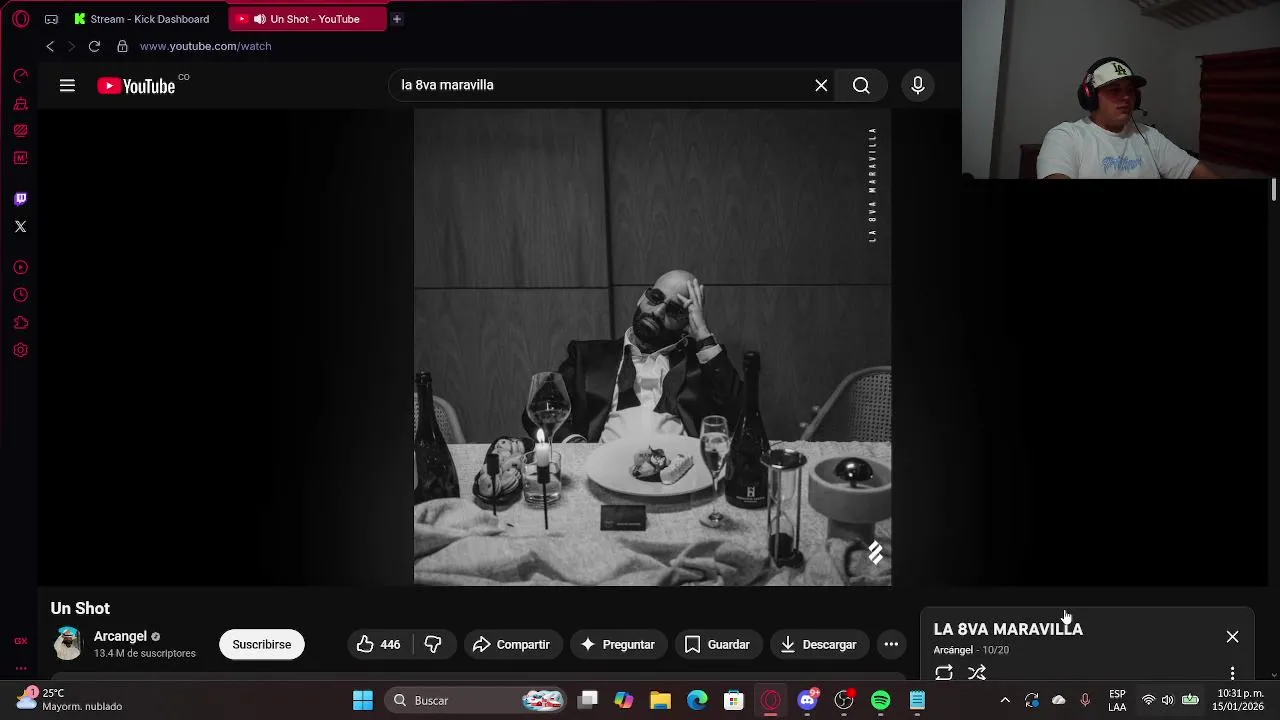The height and width of the screenshot is (720, 1280).
Task: Open Microsoft Store from taskbar
Action: coord(734,701)
